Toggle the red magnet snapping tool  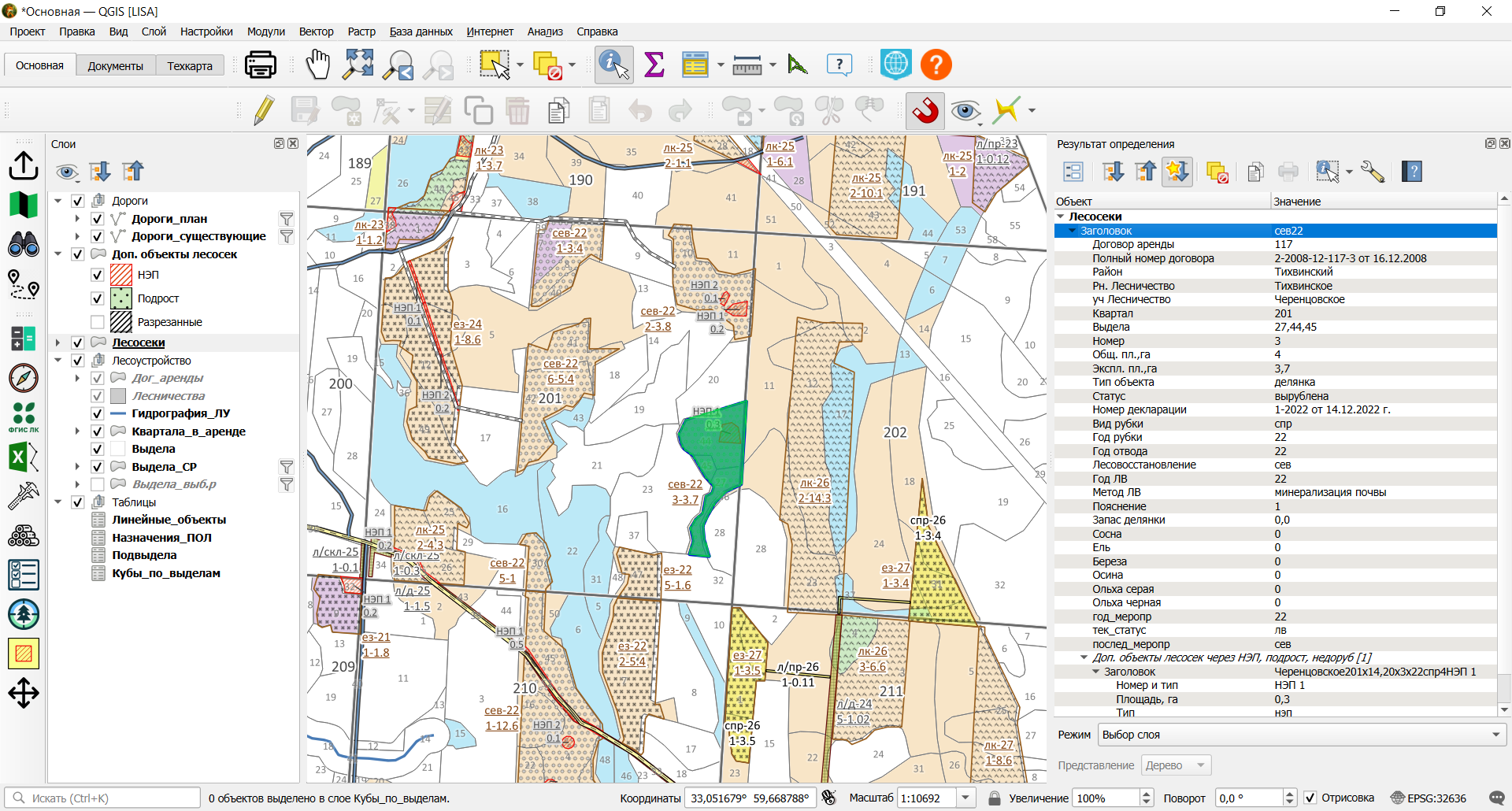coord(925,110)
